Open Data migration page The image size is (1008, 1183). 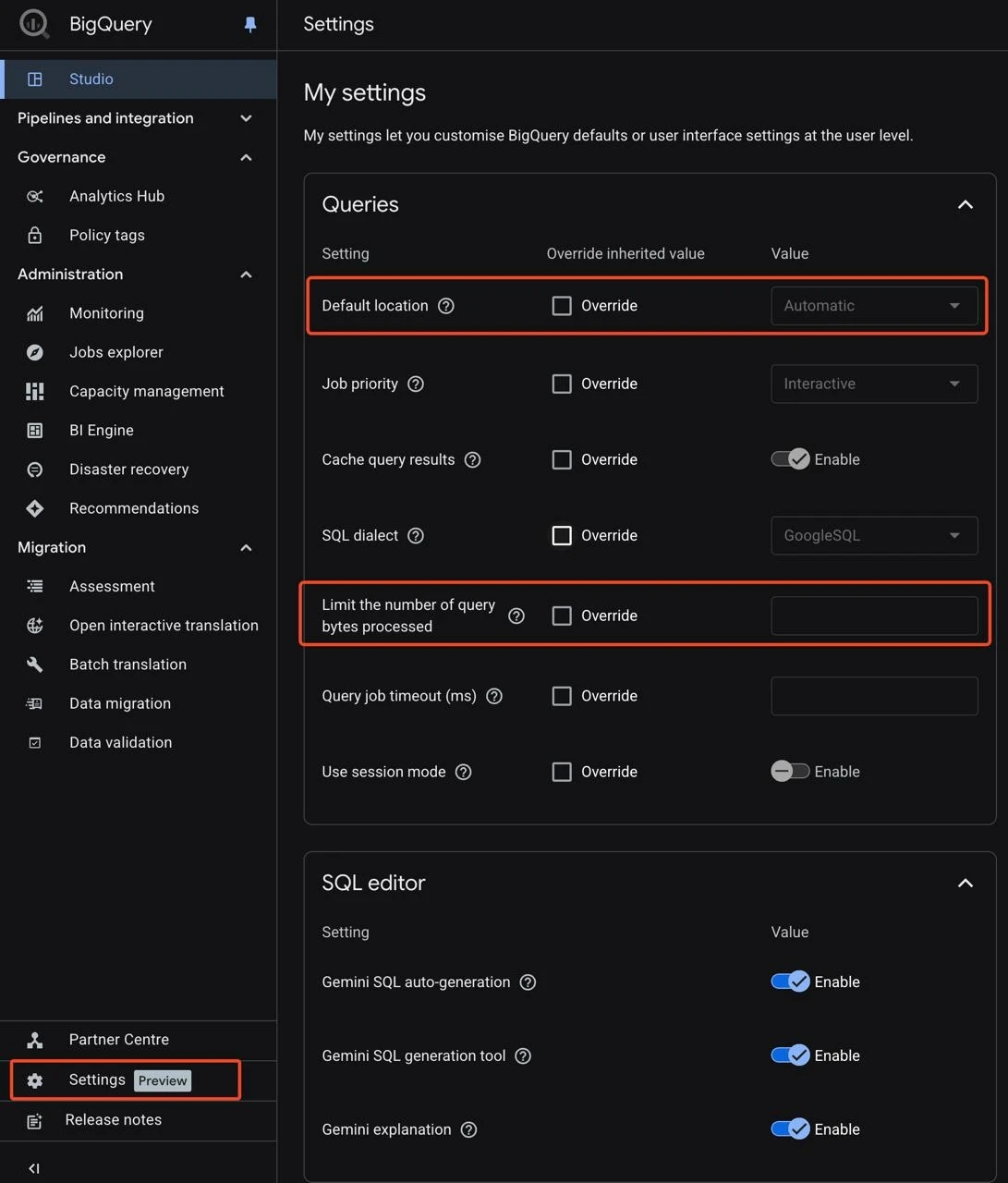pyautogui.click(x=120, y=703)
